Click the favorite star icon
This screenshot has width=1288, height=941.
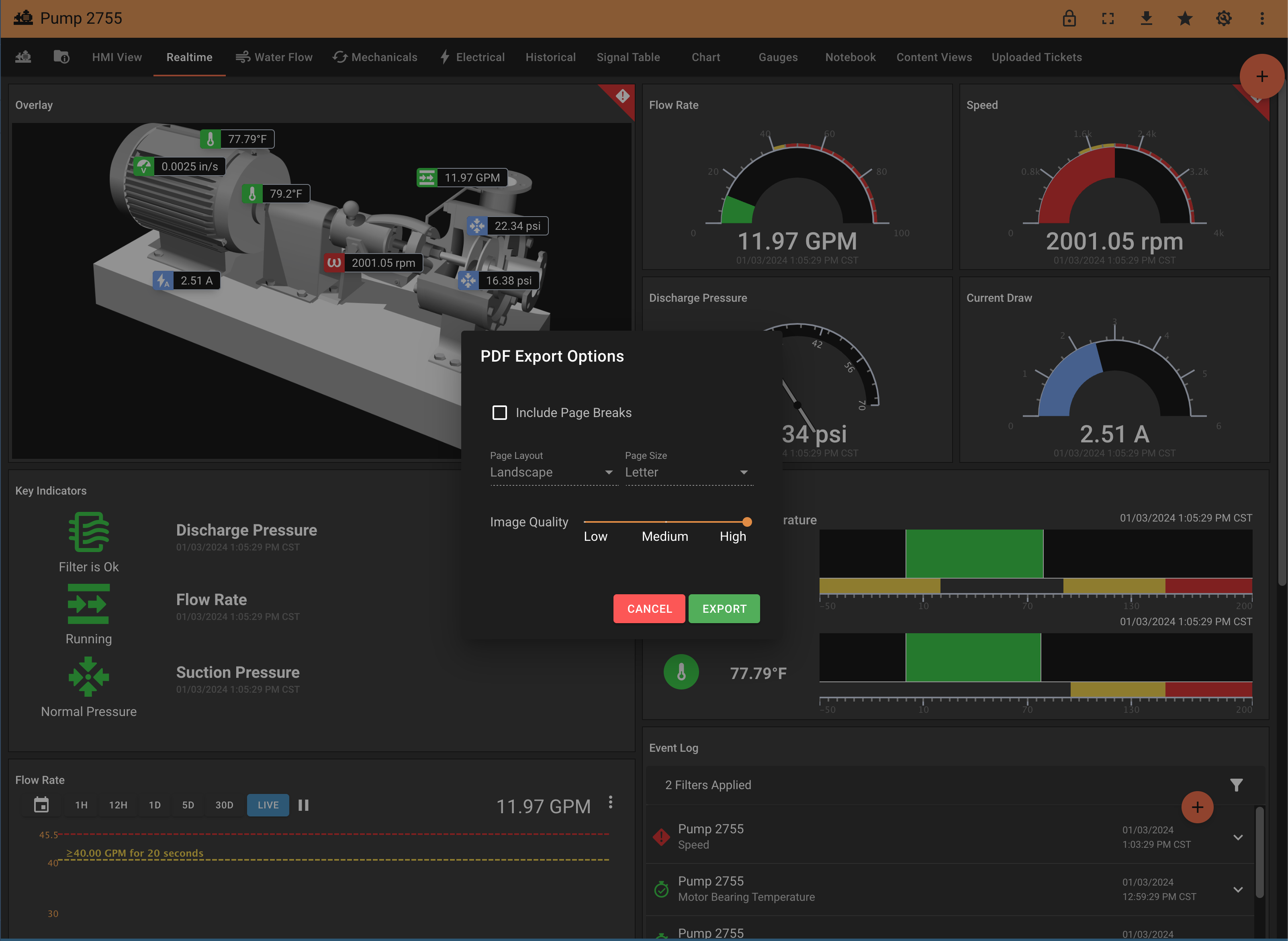pos(1185,19)
